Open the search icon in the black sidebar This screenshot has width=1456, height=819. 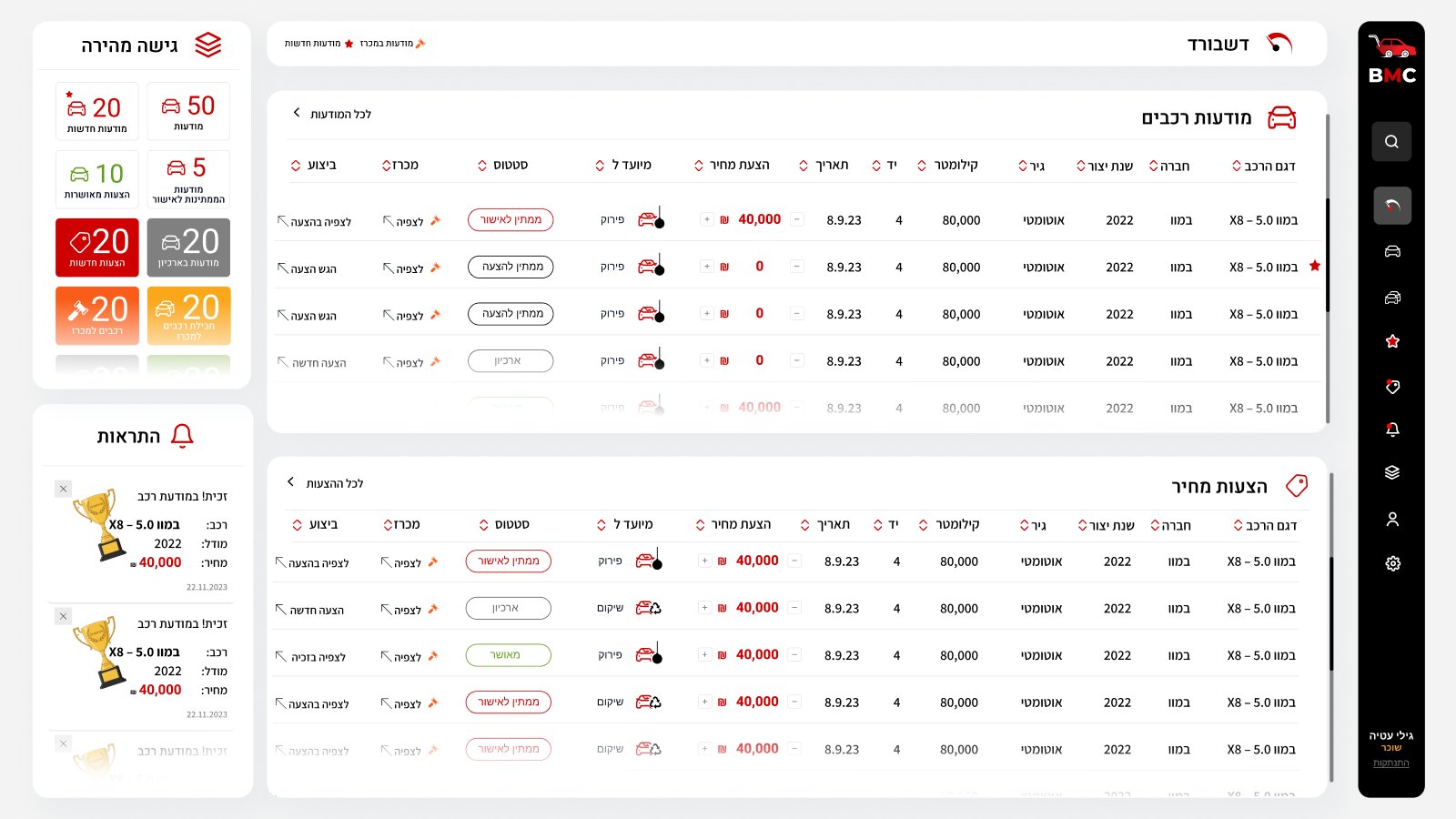1391,141
